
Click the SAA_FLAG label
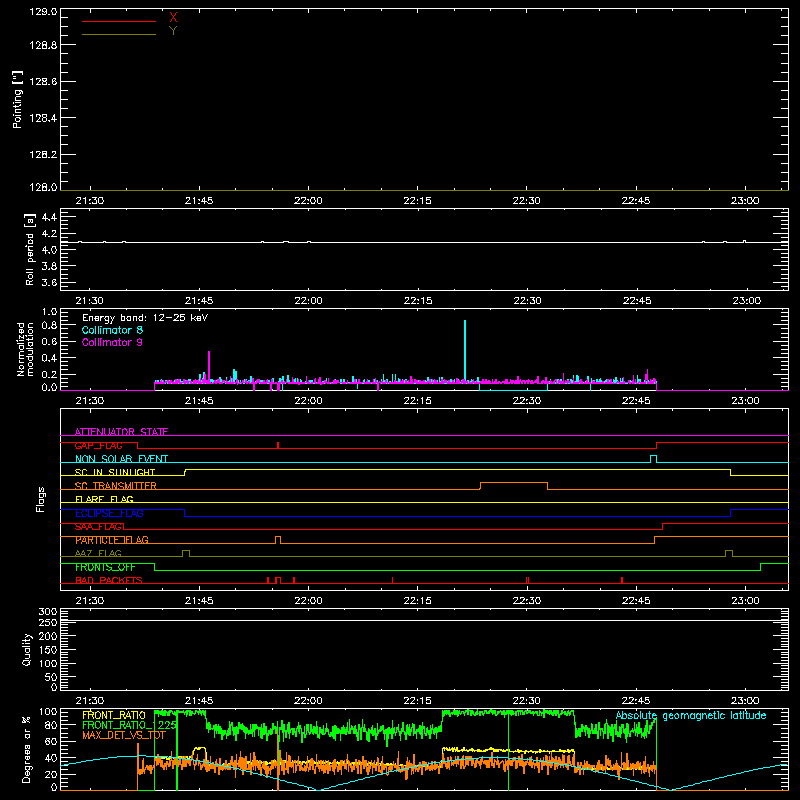pos(98,527)
